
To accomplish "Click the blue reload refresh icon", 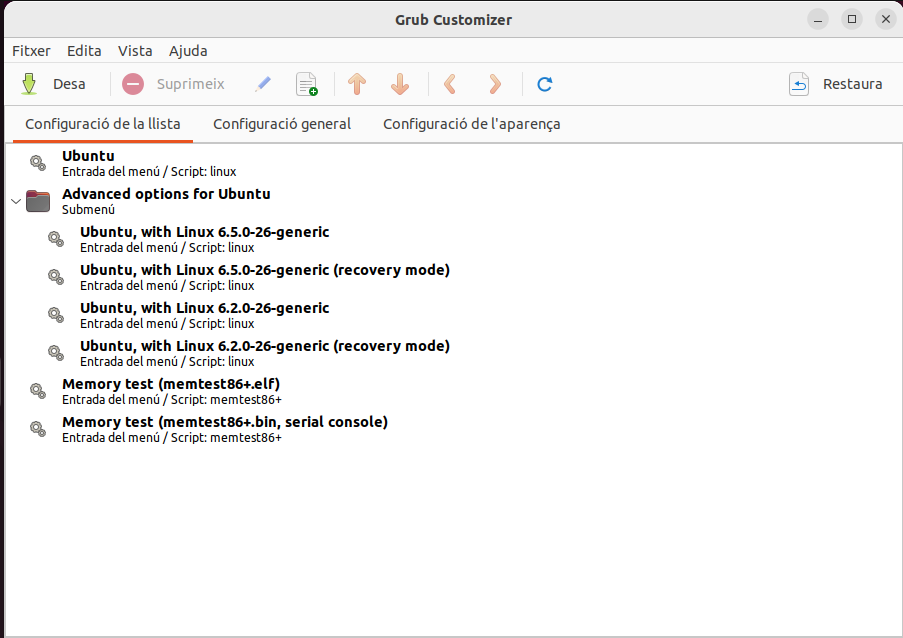I will click(545, 84).
